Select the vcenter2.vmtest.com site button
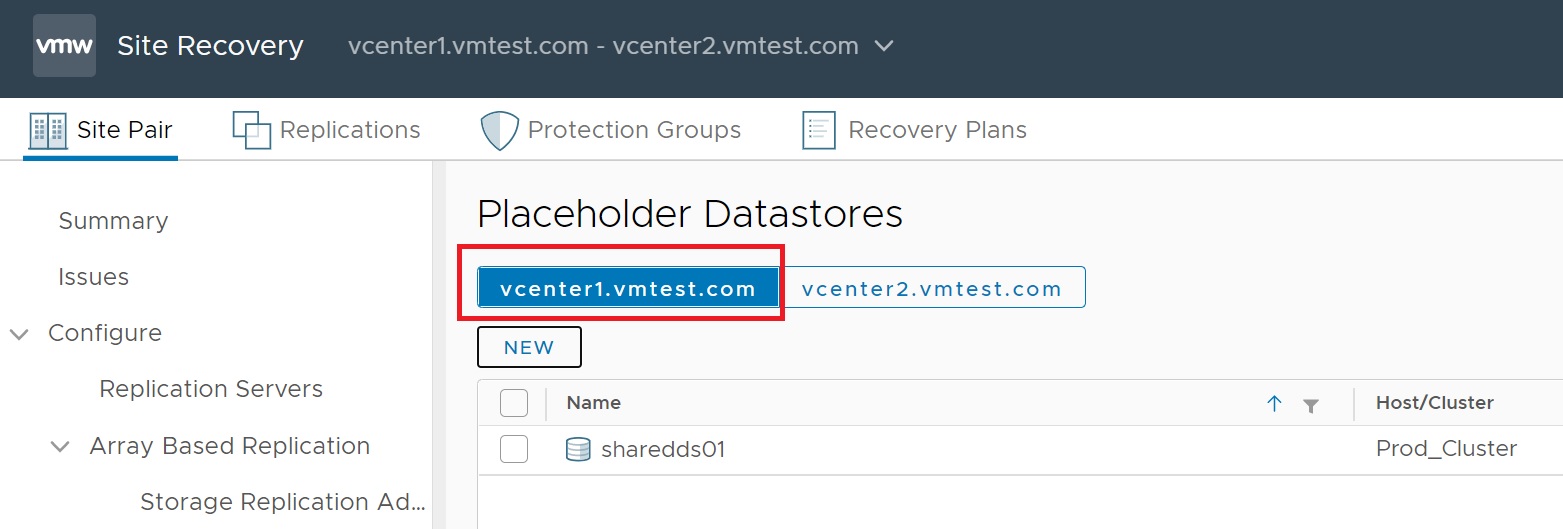 click(932, 289)
